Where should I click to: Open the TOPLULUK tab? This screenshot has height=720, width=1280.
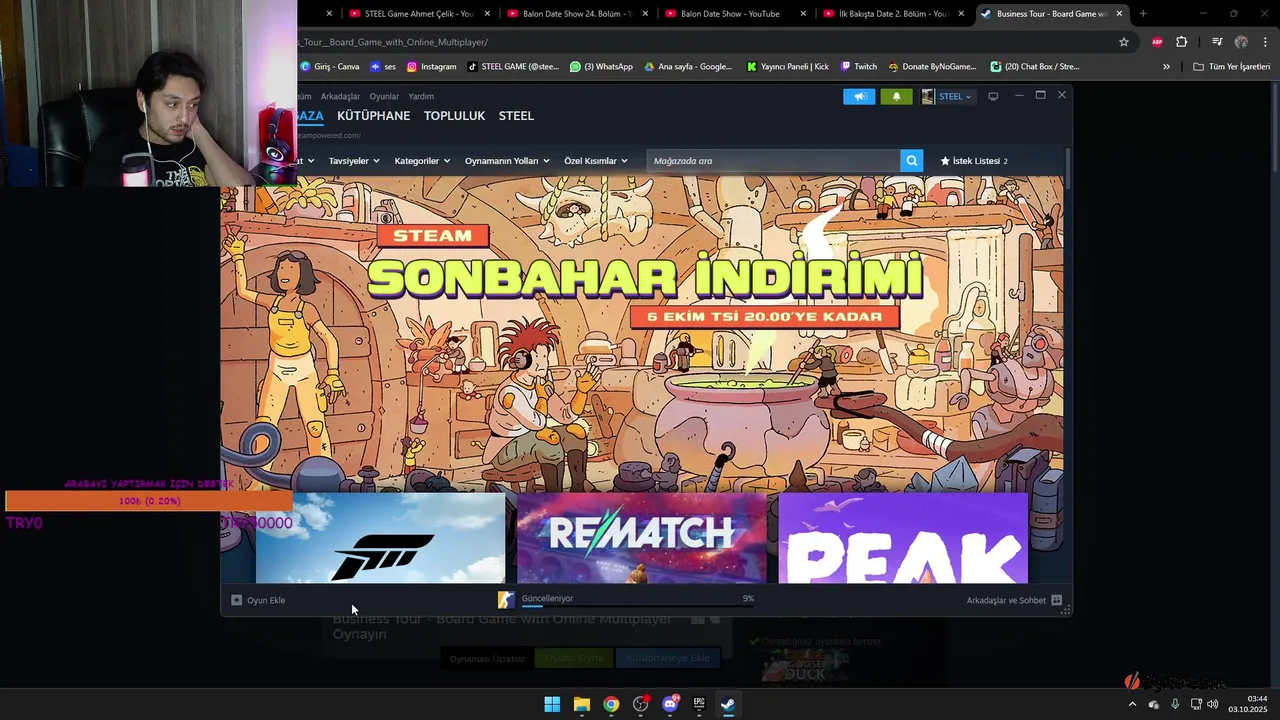(x=454, y=116)
